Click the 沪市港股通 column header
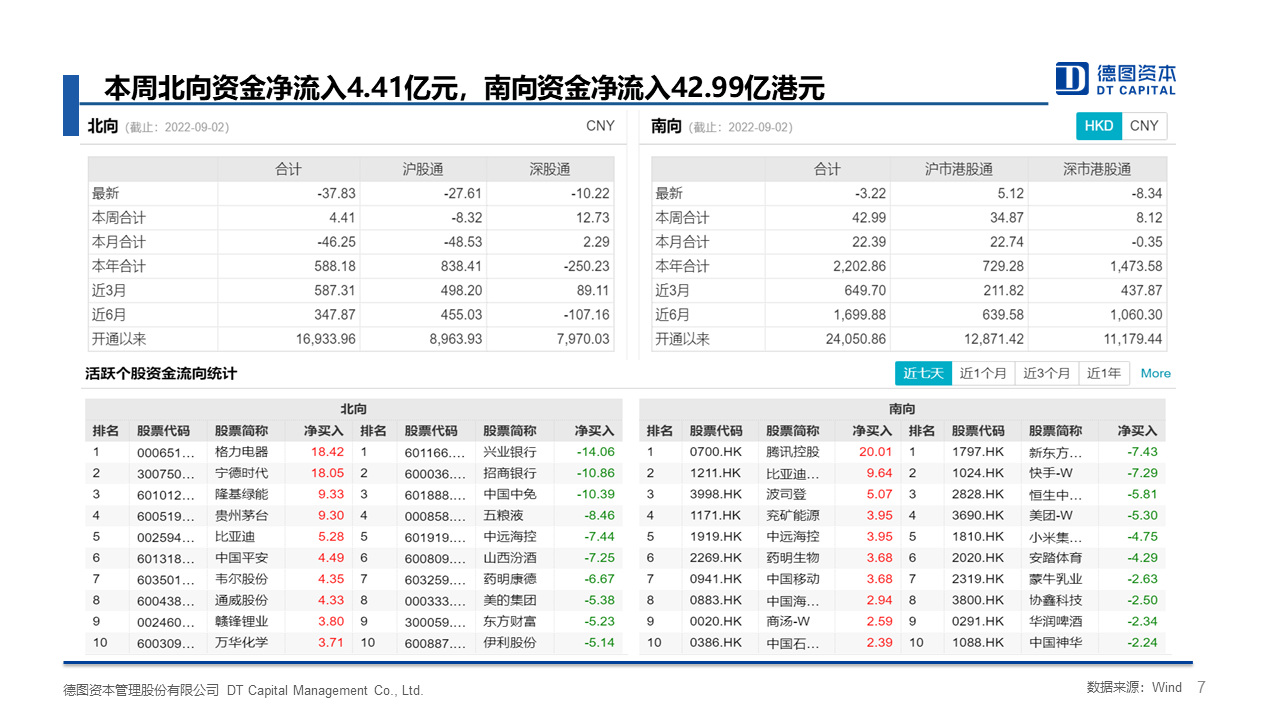The width and height of the screenshot is (1280, 720). tap(959, 169)
